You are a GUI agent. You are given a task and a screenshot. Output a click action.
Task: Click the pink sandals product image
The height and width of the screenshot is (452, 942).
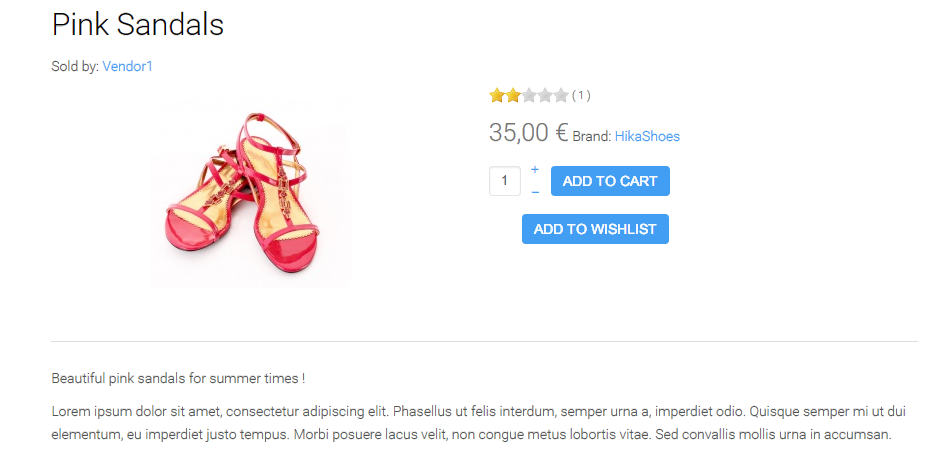point(251,192)
